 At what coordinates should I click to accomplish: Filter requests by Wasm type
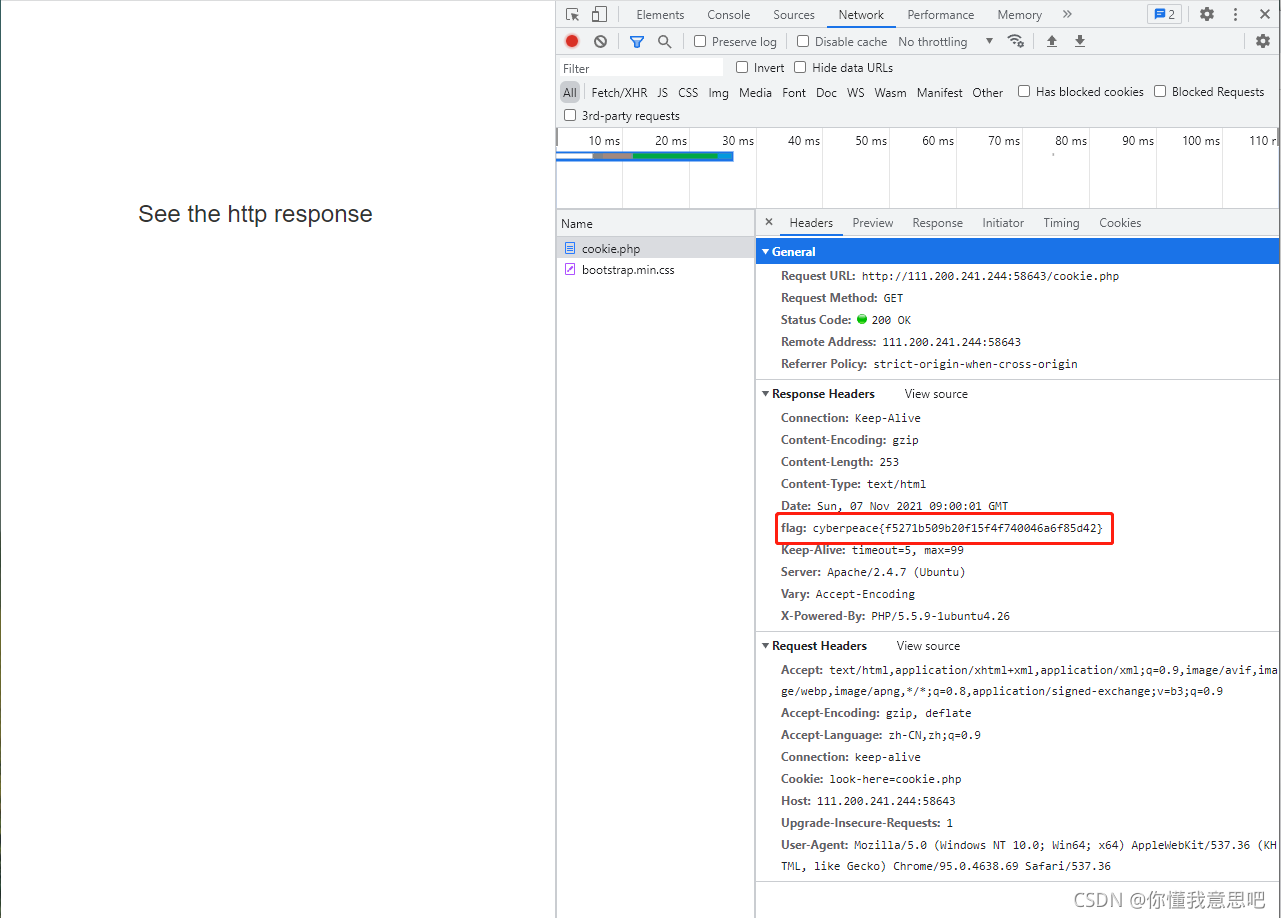890,92
